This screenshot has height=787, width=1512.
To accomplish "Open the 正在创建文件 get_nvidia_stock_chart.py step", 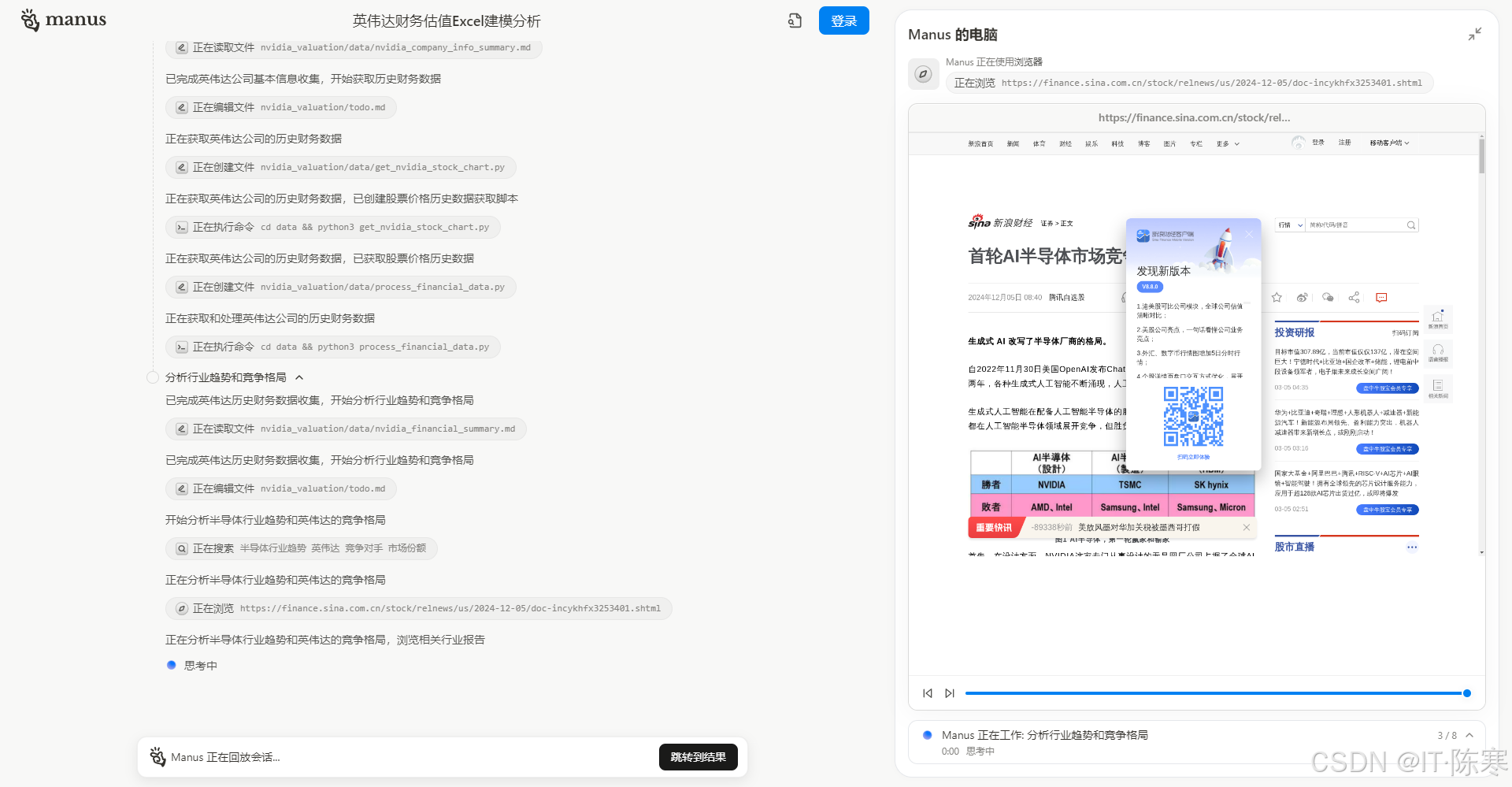I will (x=341, y=167).
